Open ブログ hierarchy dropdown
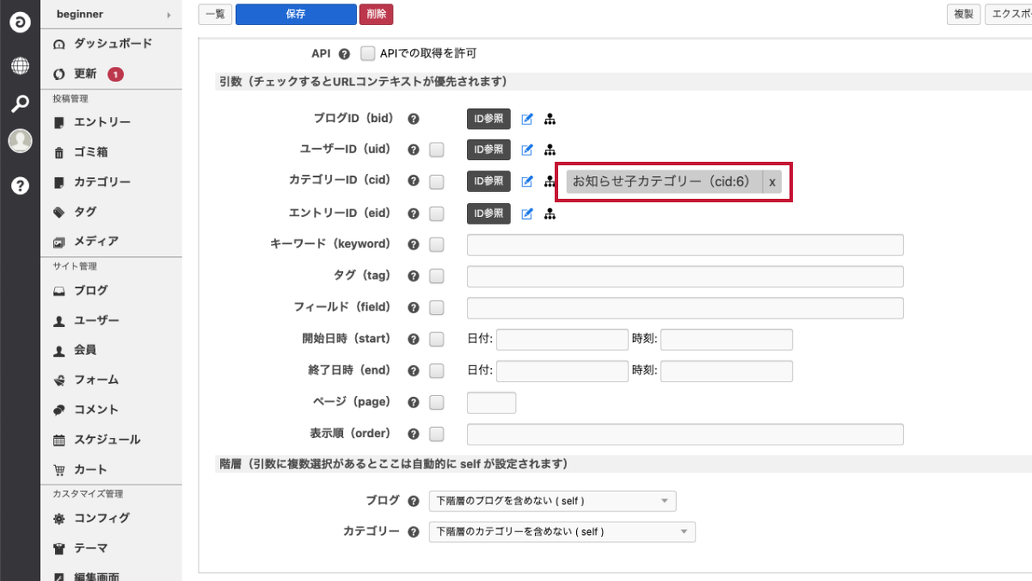This screenshot has height=581, width=1032. point(551,501)
